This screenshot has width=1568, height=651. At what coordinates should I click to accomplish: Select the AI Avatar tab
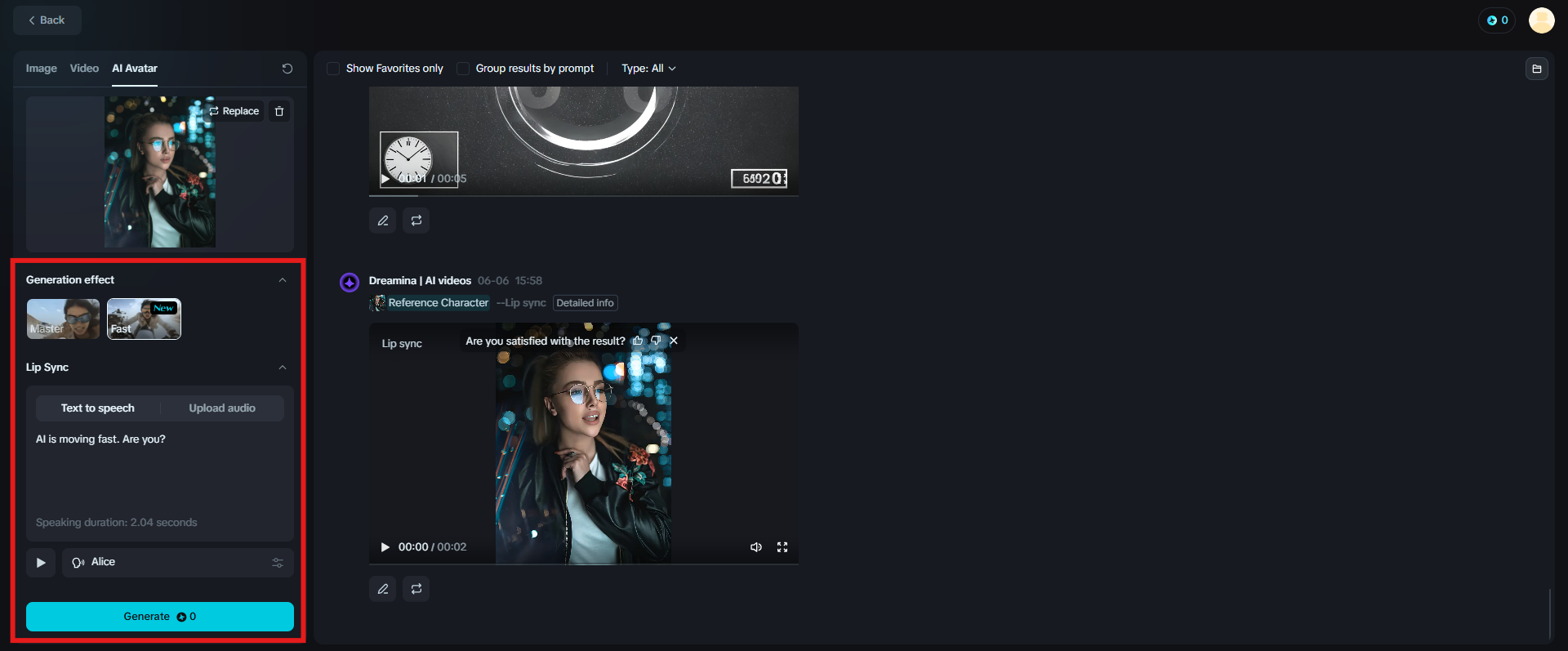(135, 69)
